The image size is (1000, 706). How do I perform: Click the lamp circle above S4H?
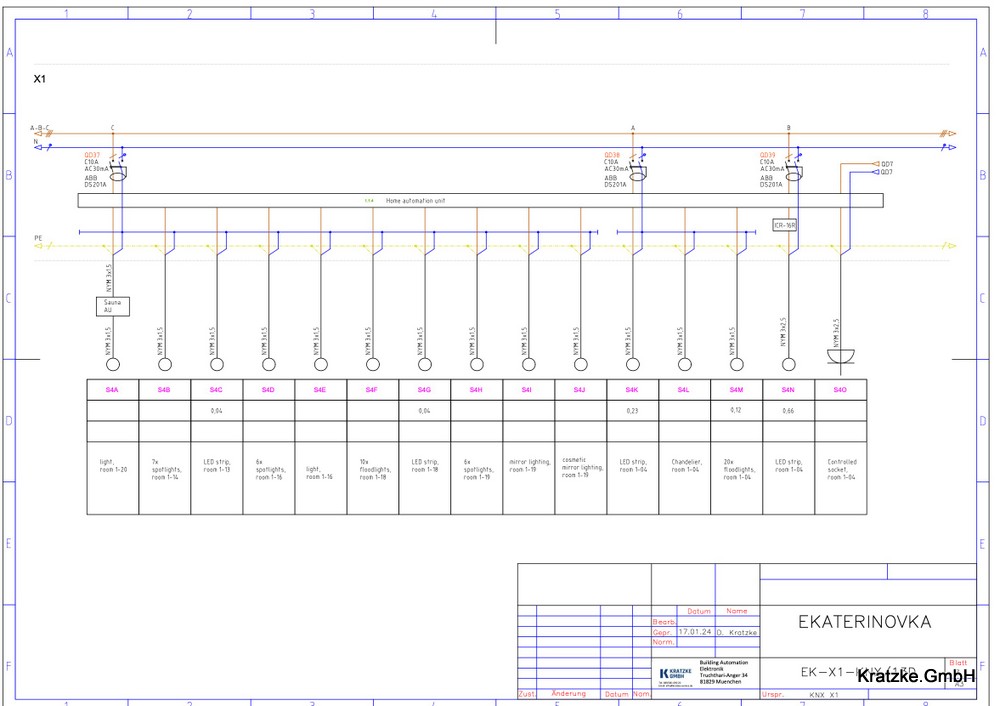[477, 364]
